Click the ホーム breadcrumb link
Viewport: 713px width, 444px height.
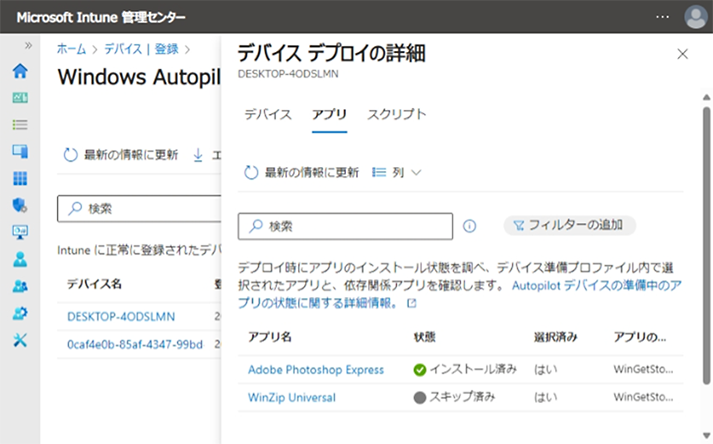pyautogui.click(x=71, y=49)
